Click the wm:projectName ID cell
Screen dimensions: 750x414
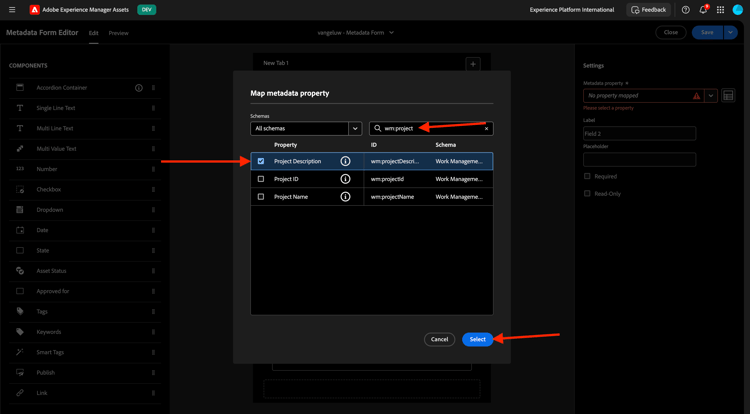coord(392,196)
